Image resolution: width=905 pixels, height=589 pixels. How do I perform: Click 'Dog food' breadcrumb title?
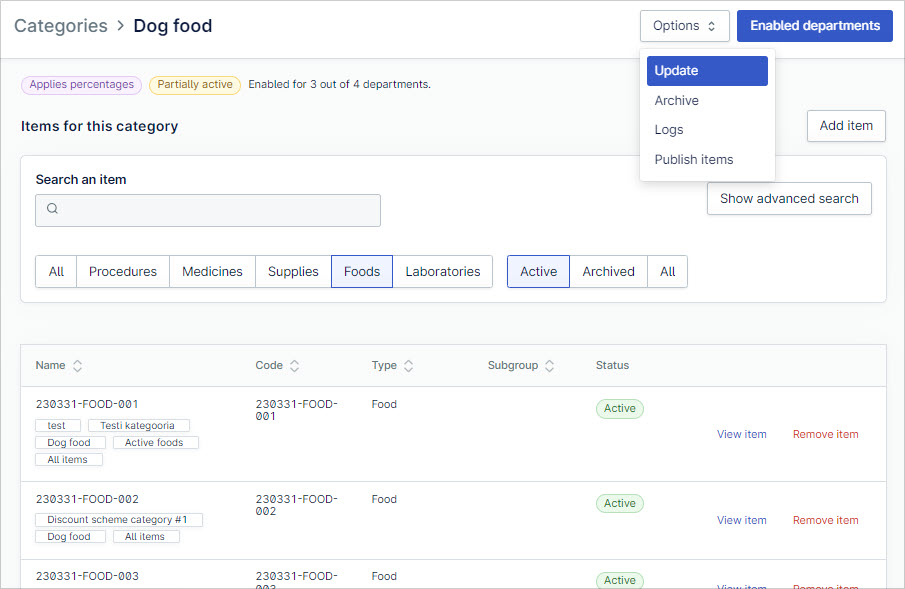pos(173,26)
